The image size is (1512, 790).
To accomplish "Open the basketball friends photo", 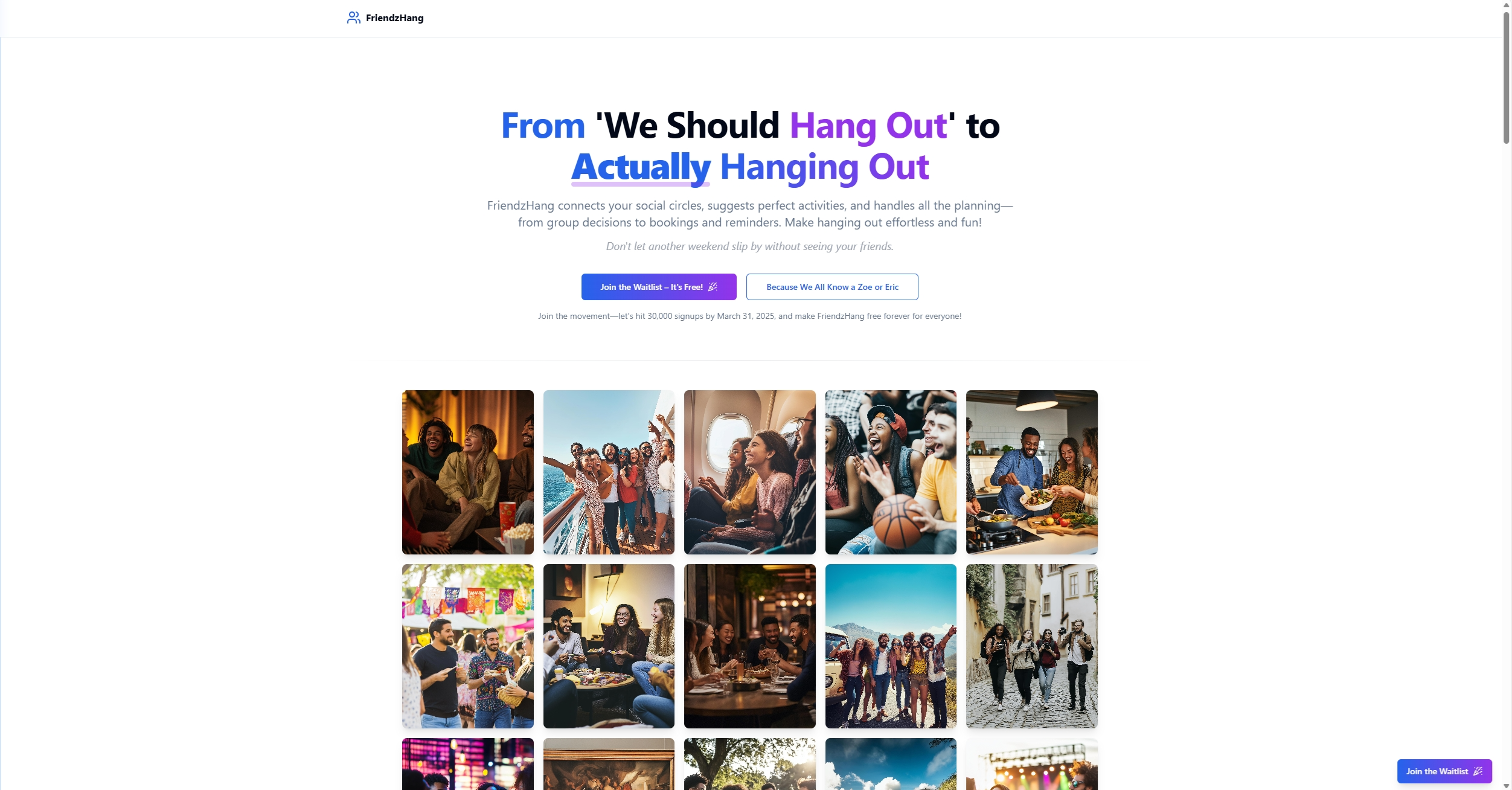I will [891, 472].
